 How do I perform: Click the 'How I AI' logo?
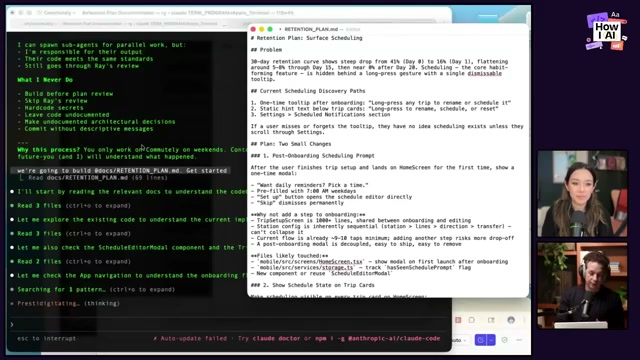[606, 31]
